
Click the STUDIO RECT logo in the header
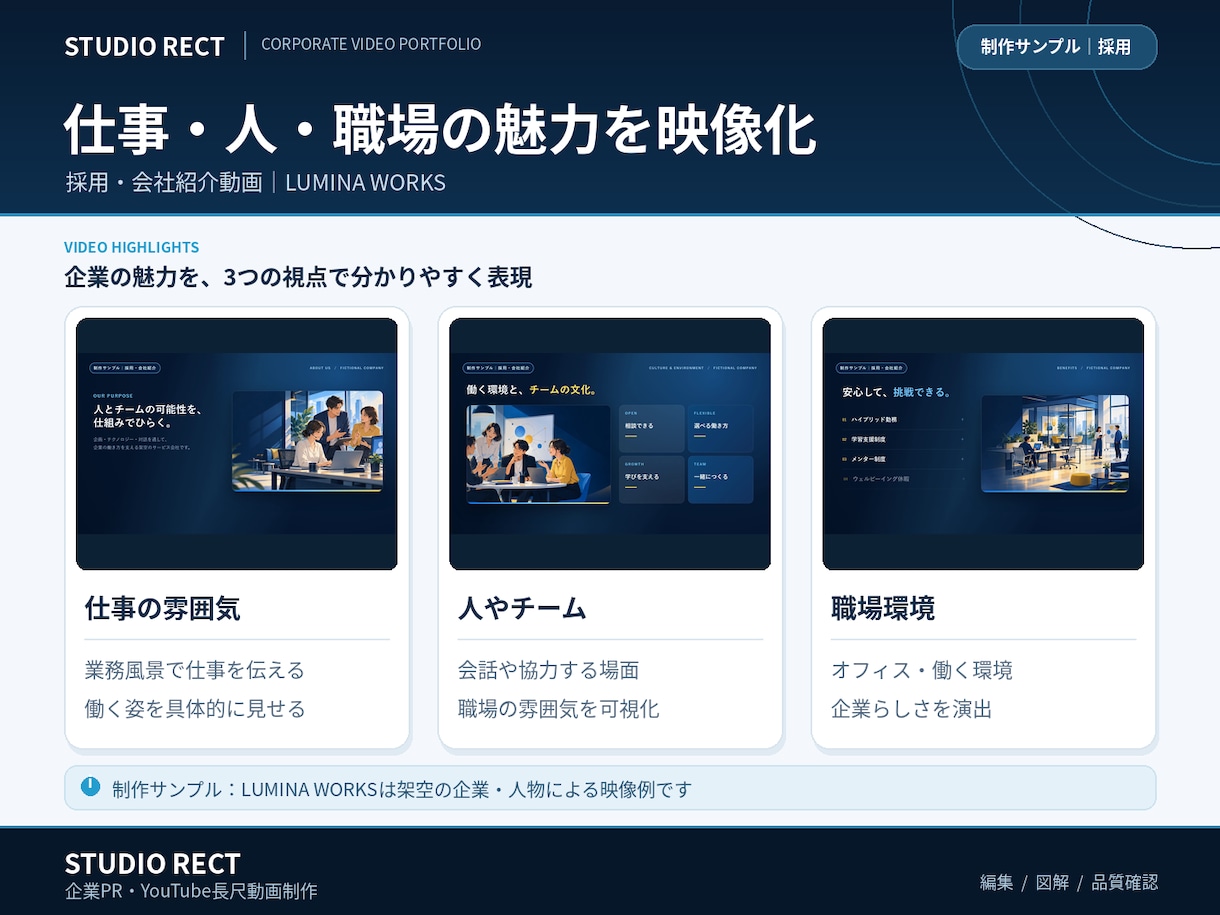point(144,46)
